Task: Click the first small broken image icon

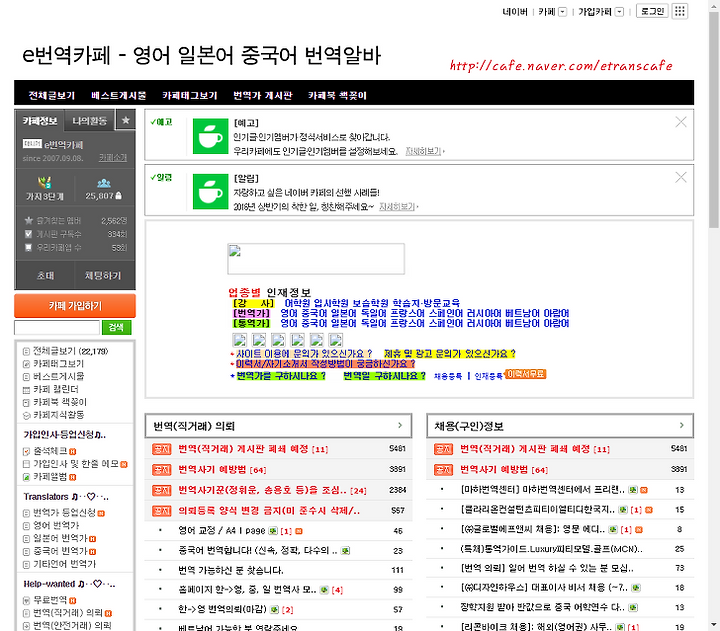Action: tap(240, 340)
